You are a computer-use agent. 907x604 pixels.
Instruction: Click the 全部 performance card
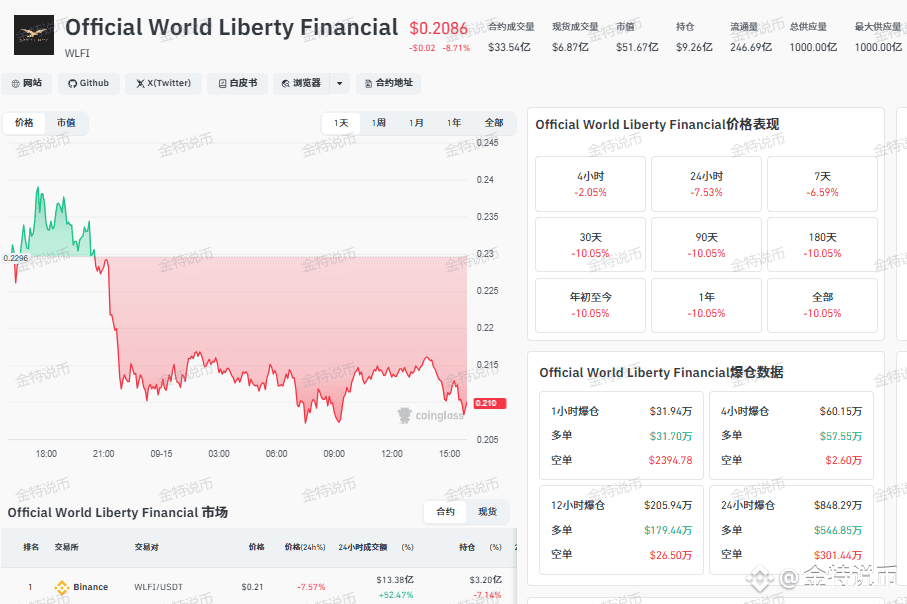(x=822, y=305)
